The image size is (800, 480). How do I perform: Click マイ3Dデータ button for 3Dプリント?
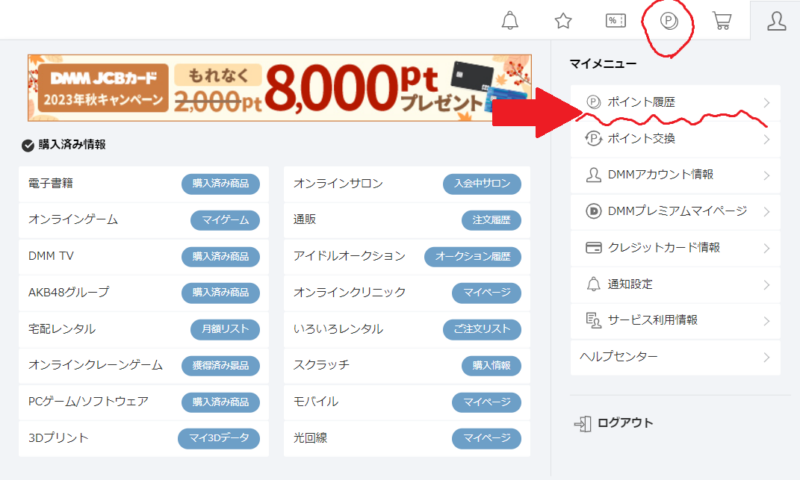pyautogui.click(x=218, y=438)
